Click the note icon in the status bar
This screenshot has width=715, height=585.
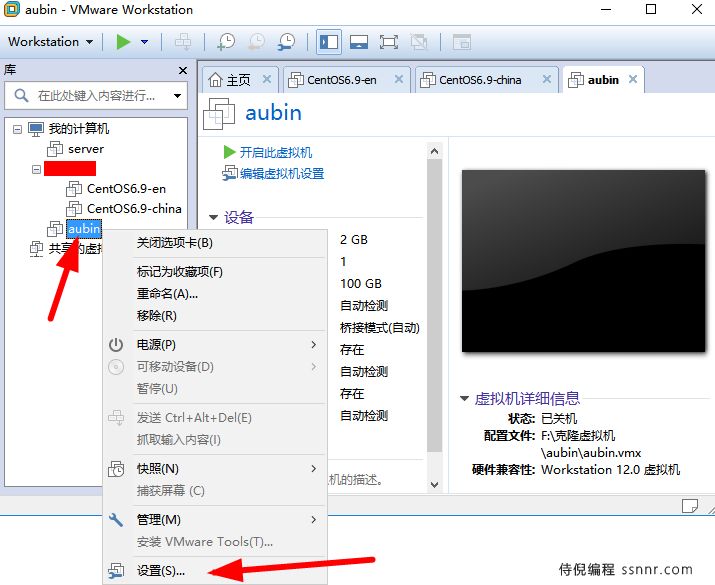click(x=689, y=506)
